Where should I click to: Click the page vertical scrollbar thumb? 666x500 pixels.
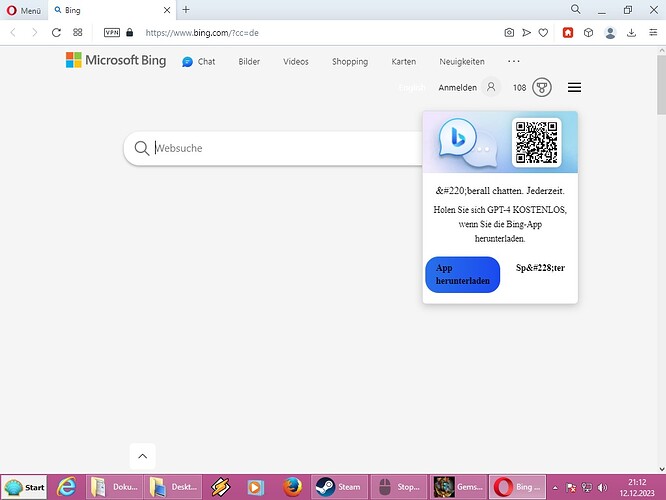pos(661,84)
